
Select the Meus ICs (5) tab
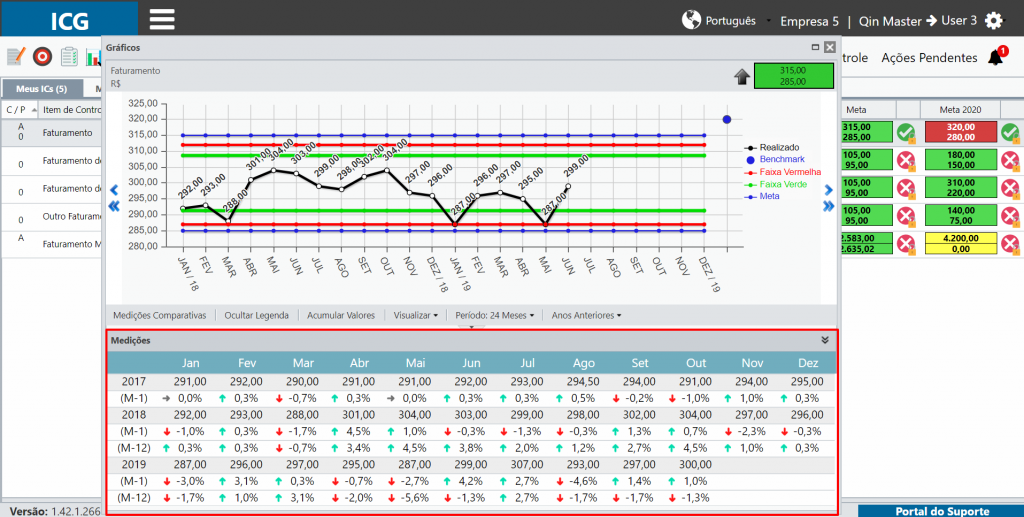coord(42,89)
